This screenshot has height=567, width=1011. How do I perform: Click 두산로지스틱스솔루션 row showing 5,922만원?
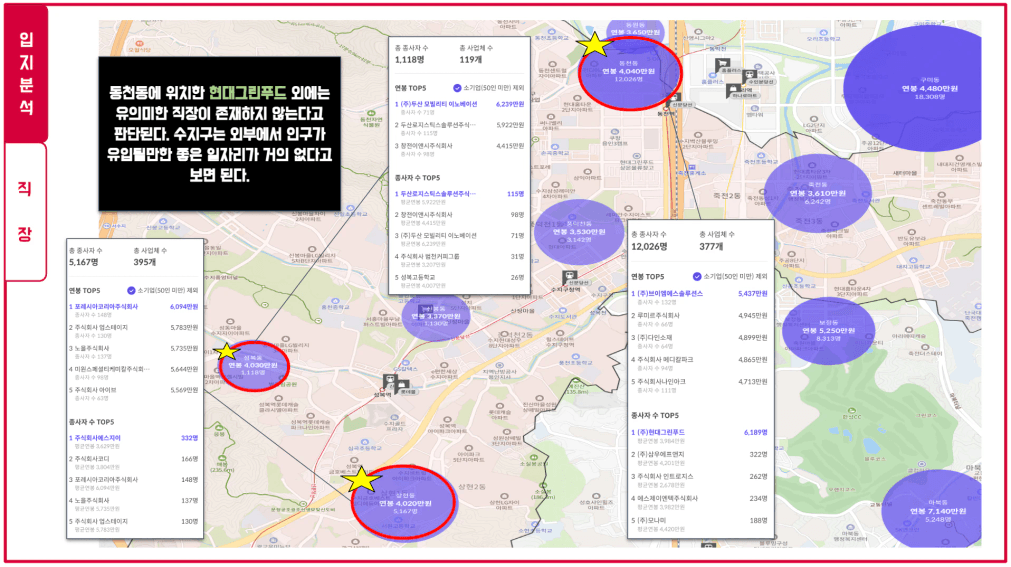click(459, 128)
